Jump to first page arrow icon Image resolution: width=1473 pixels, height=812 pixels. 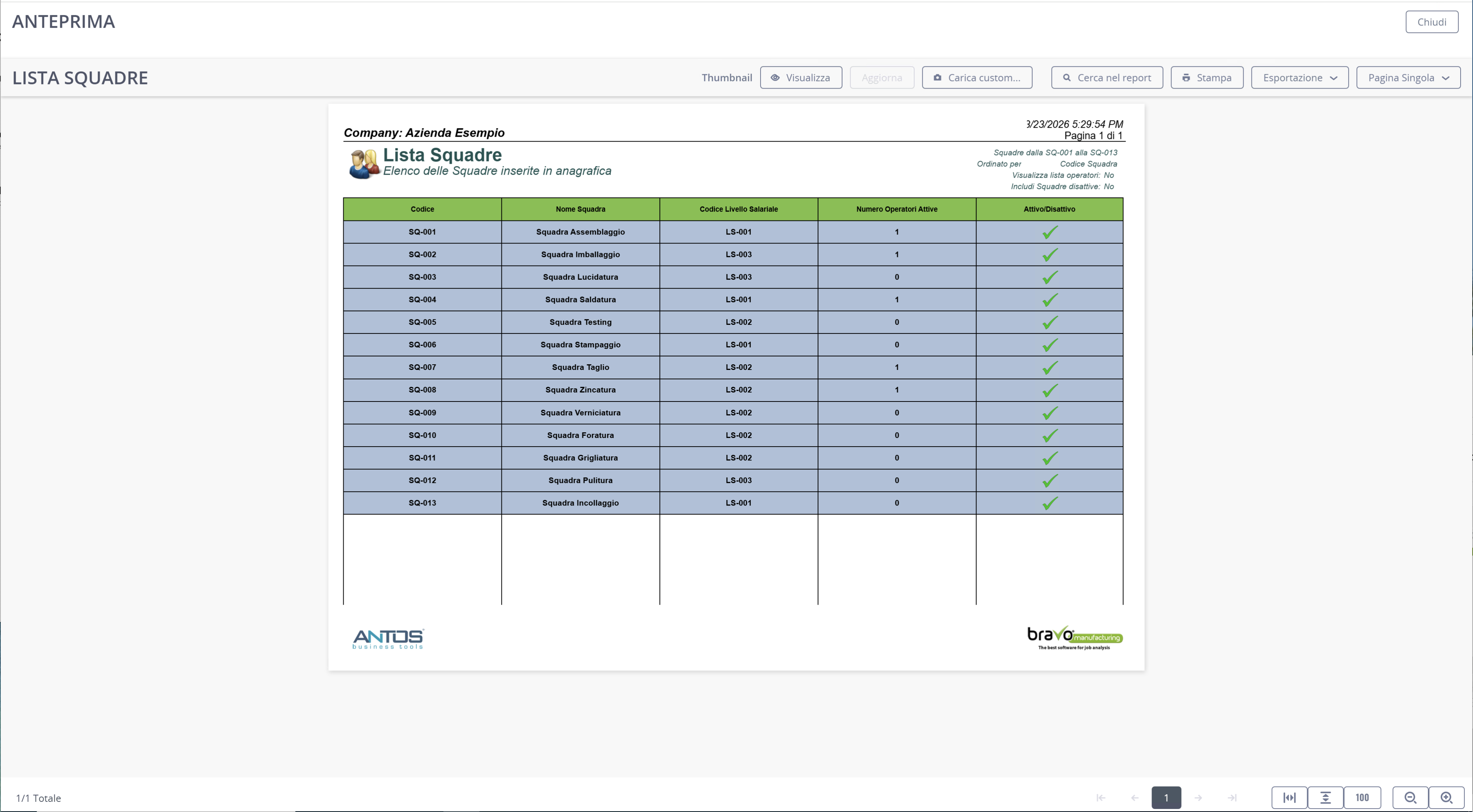tap(1101, 798)
